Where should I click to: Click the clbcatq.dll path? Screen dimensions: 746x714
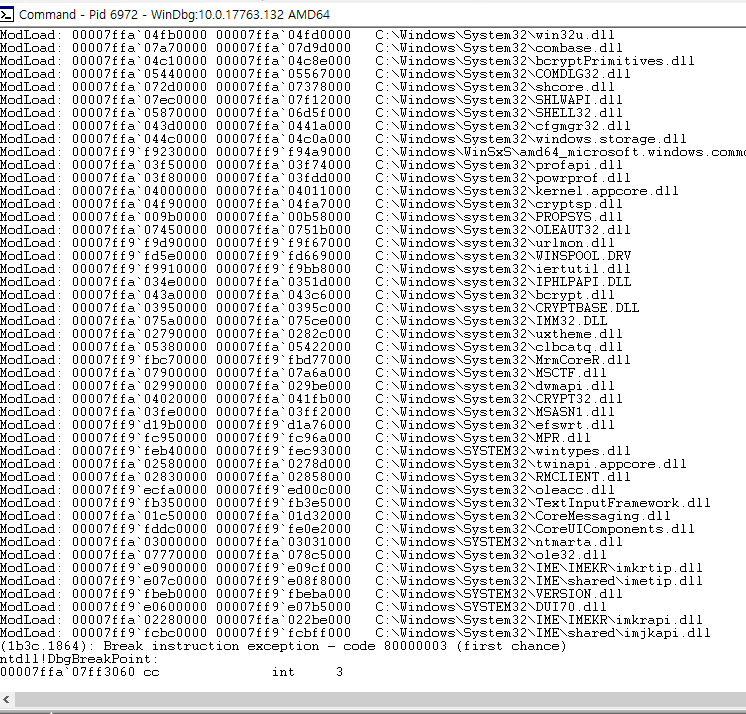point(499,347)
